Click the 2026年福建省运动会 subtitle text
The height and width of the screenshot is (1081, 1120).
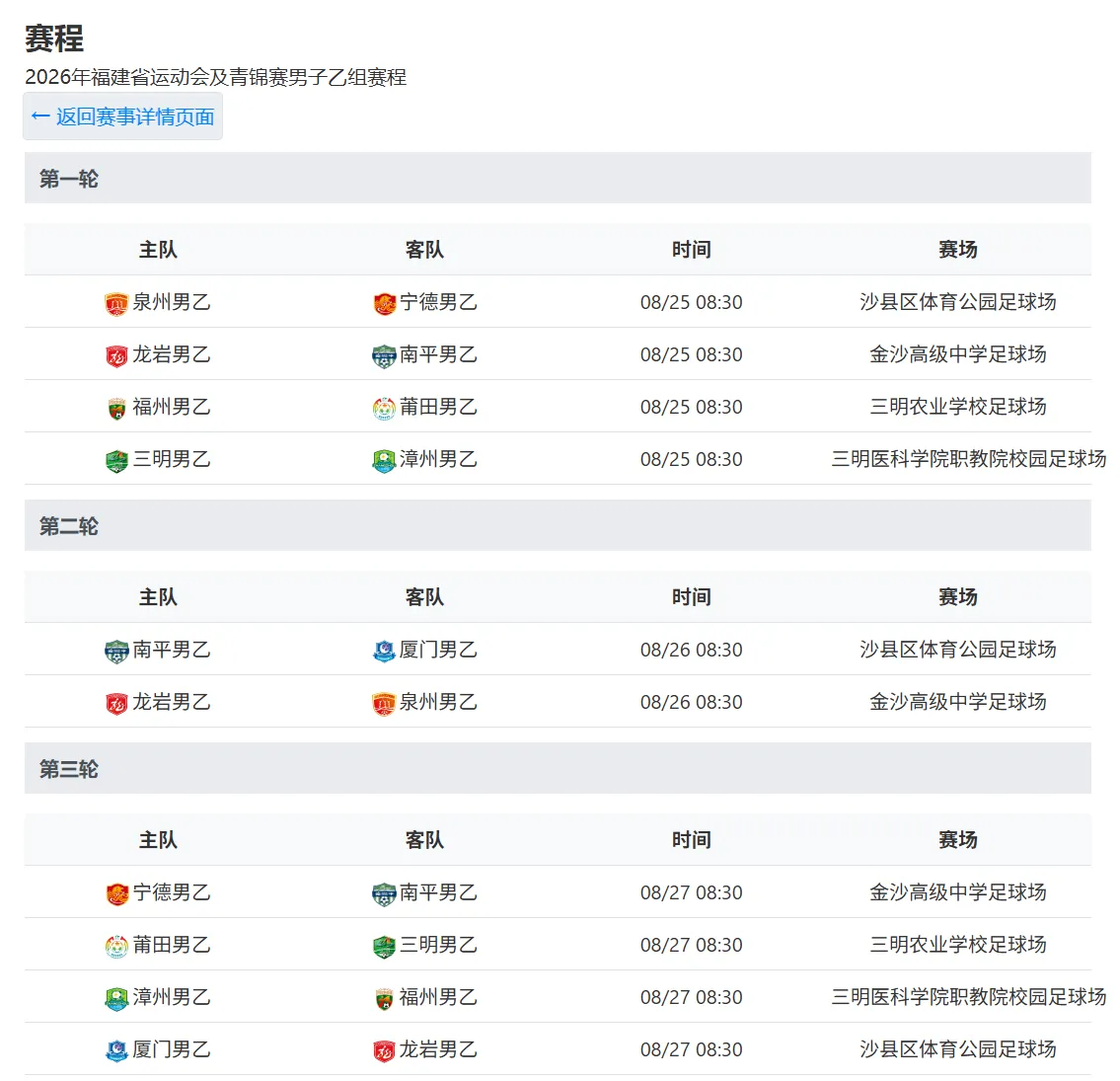click(216, 77)
